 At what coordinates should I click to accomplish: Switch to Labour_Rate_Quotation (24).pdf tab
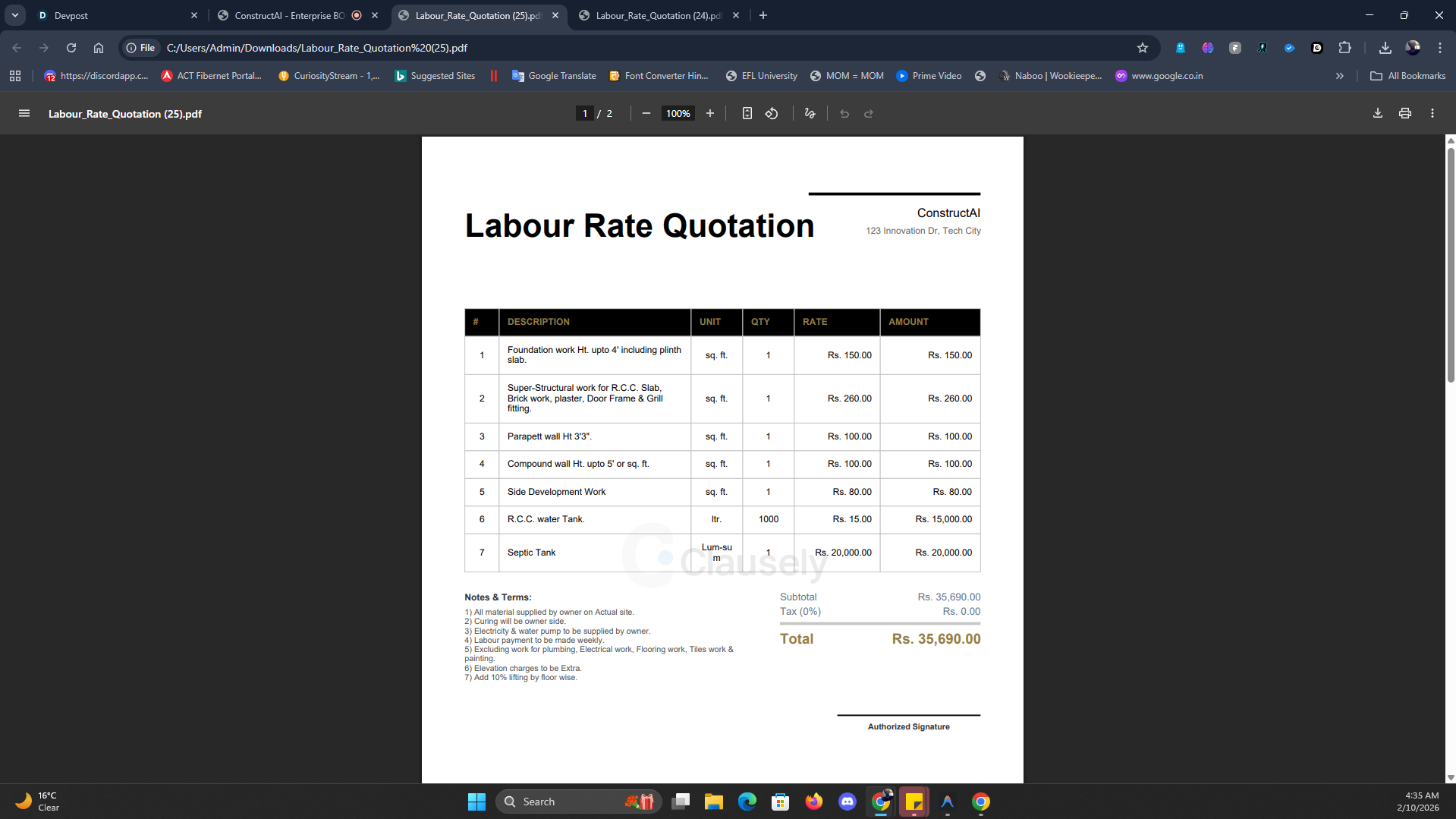point(659,15)
